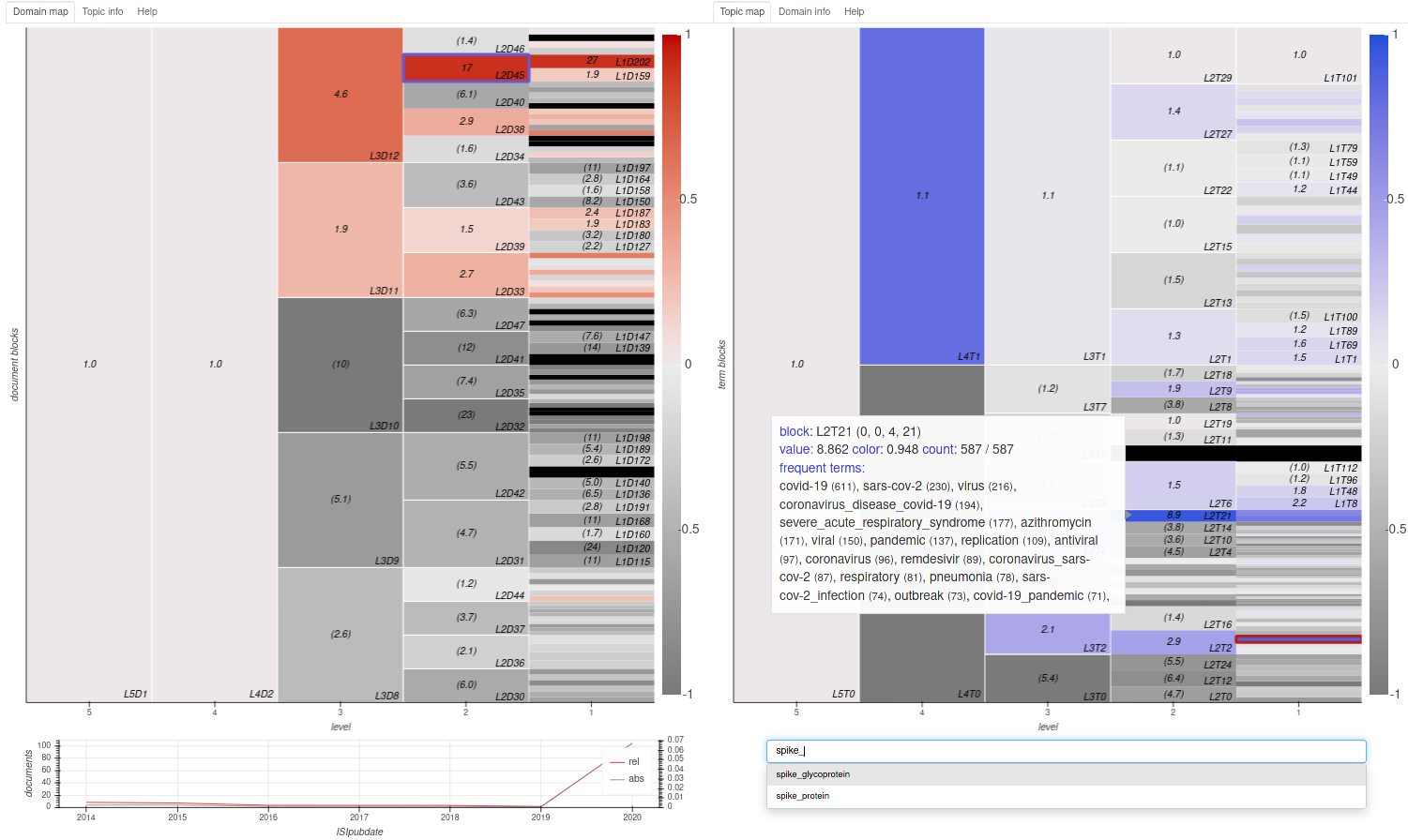
Task: Click the blue color scale bar
Action: (1378, 364)
